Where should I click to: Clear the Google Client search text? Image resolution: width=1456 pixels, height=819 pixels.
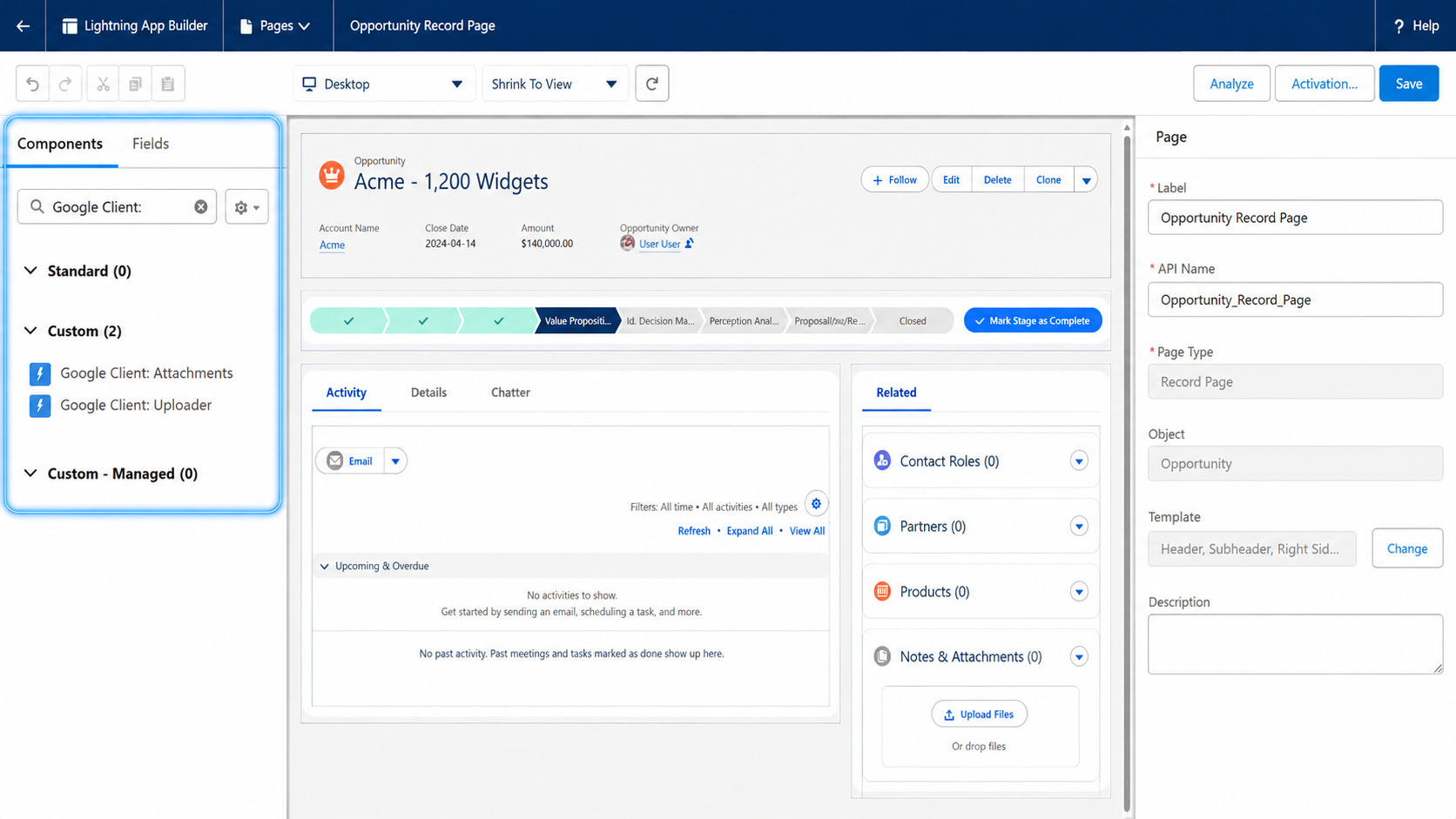[201, 207]
